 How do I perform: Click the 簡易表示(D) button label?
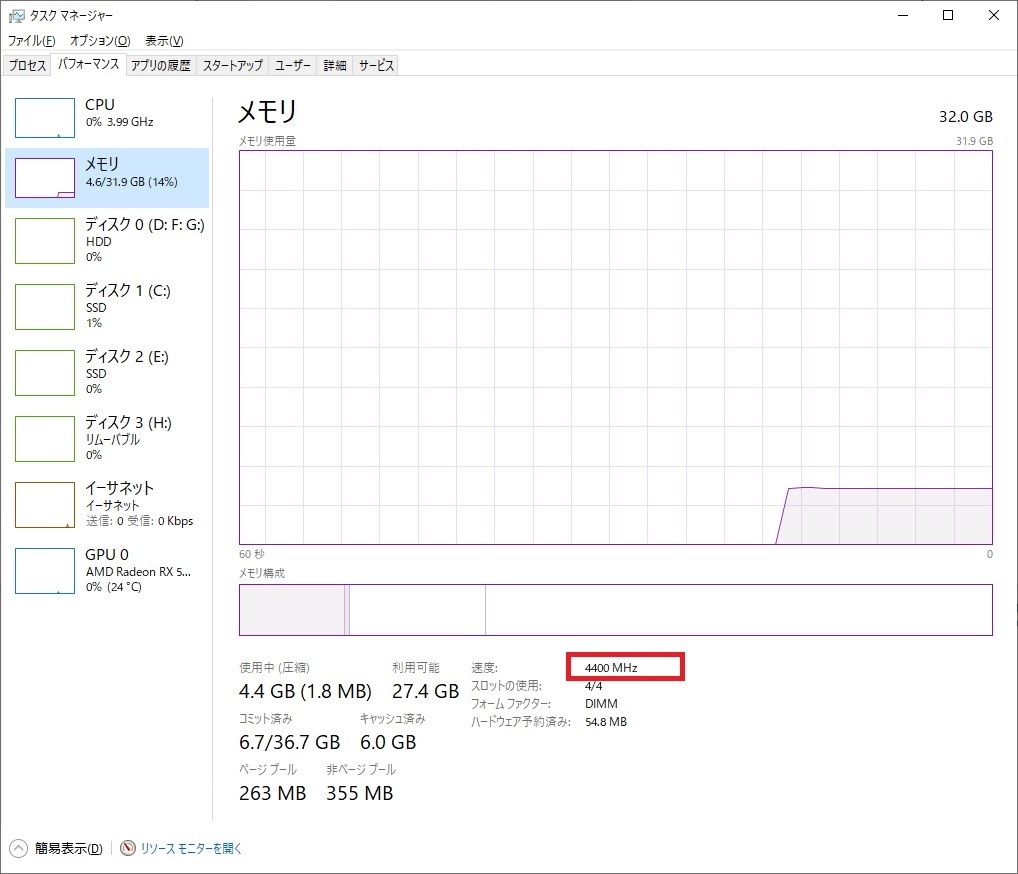(x=69, y=848)
